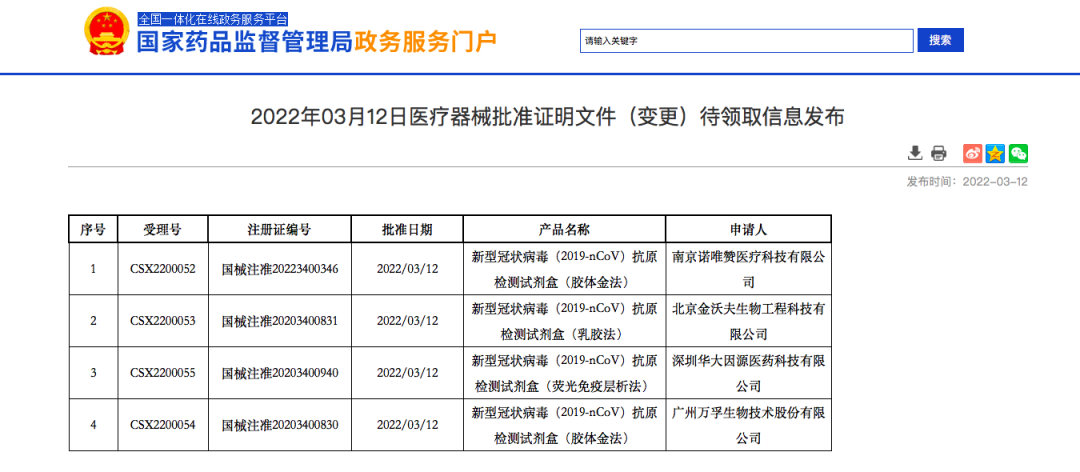Click applicant 广州万孚生物技术股份有限公司

tap(748, 425)
